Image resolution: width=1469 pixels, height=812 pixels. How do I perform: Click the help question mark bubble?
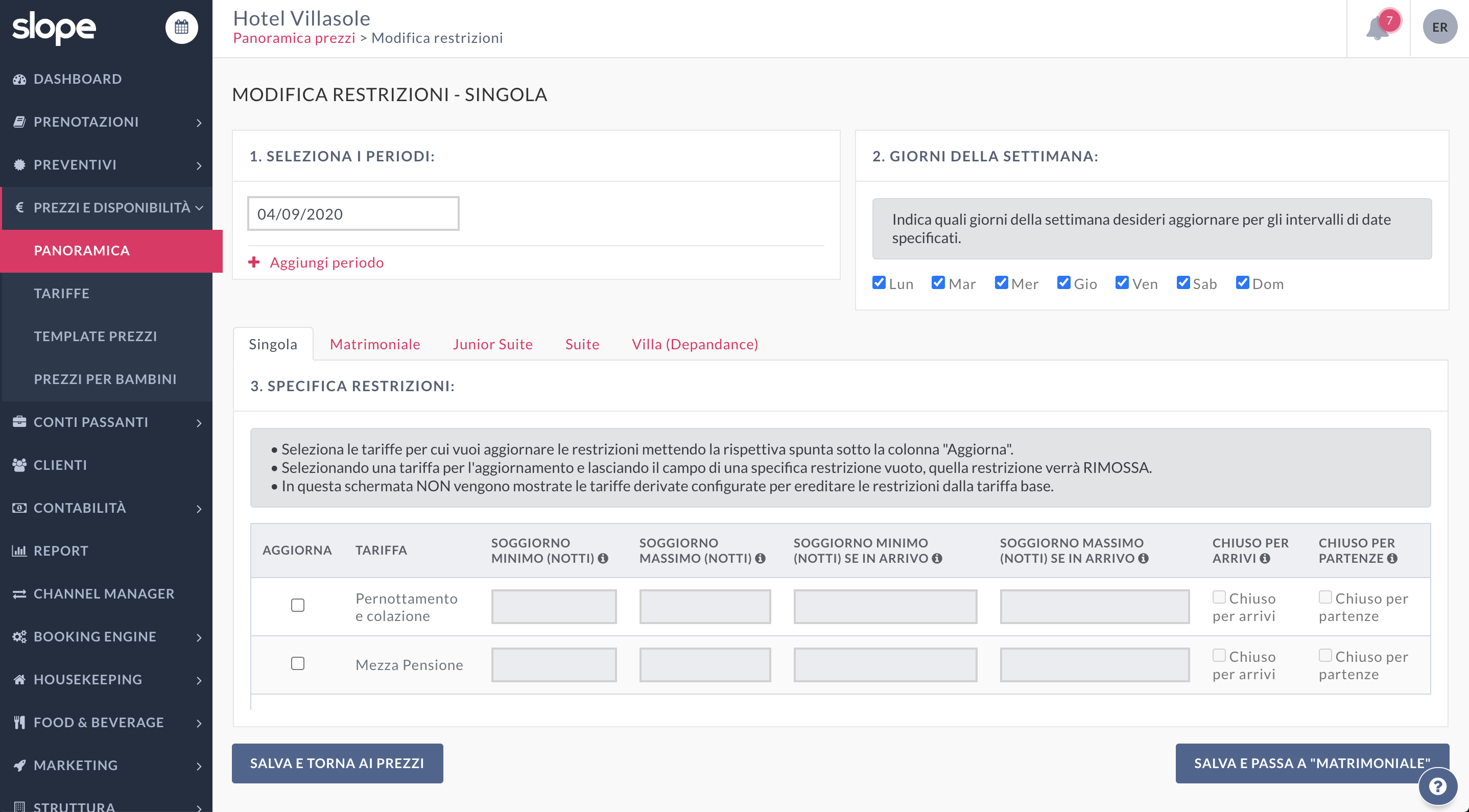[1438, 786]
